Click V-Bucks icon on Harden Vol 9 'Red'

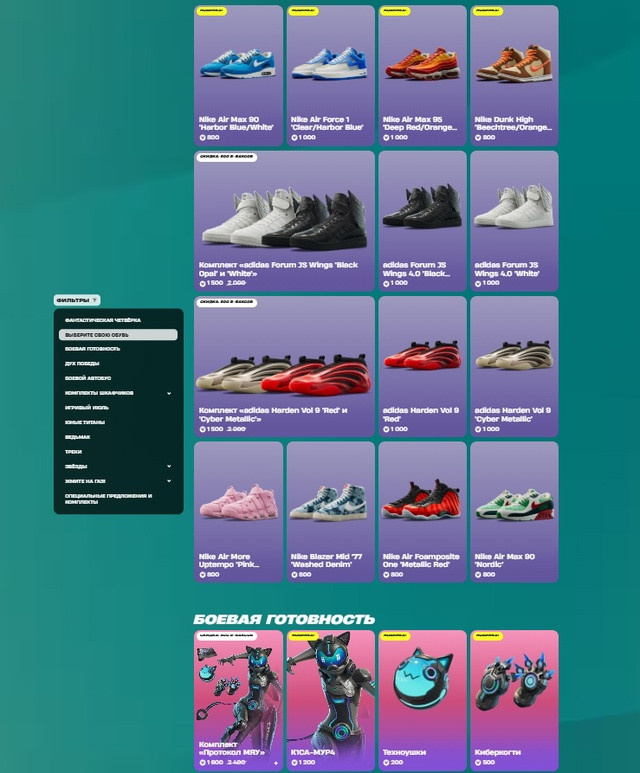[386, 429]
